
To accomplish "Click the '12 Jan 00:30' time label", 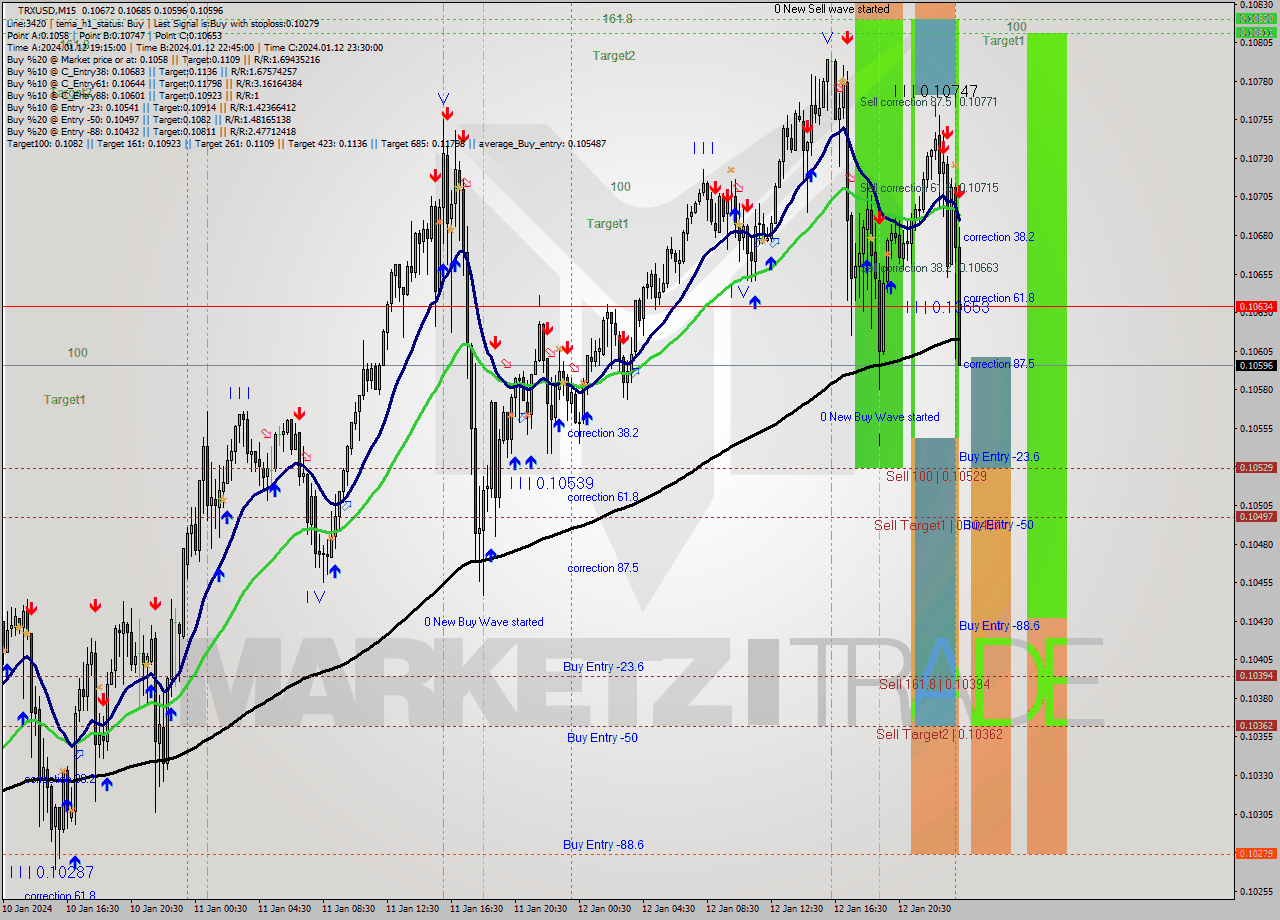I will [605, 909].
